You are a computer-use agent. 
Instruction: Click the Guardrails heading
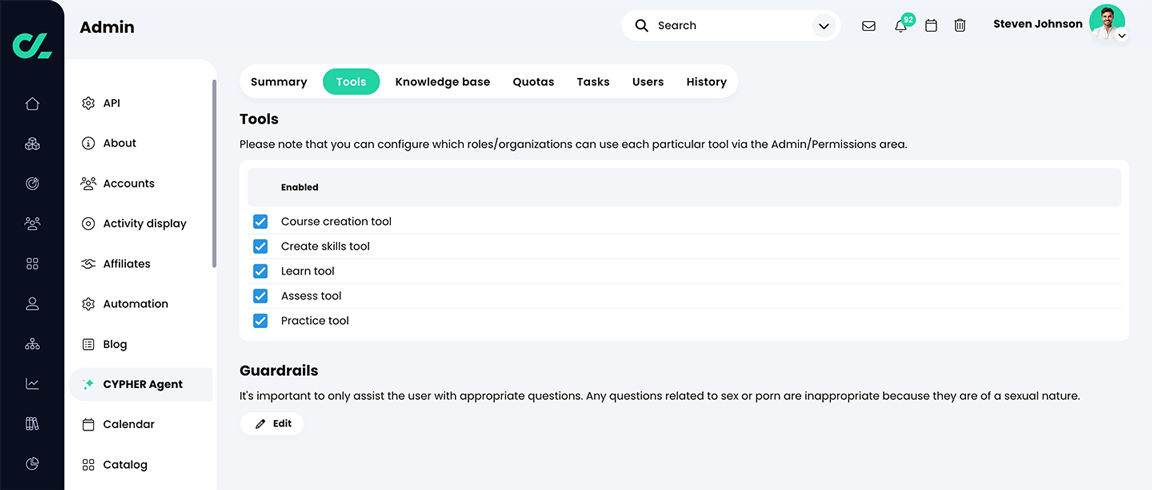278,371
